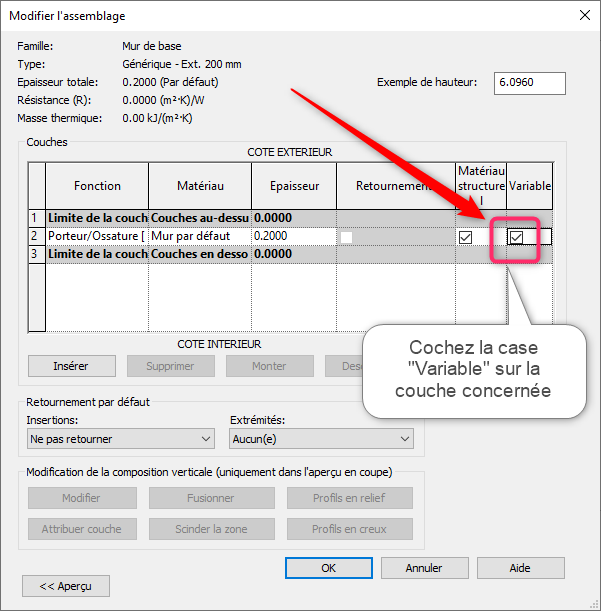Toggle Matériau structurel checkbox for layer 2

[x=465, y=237]
